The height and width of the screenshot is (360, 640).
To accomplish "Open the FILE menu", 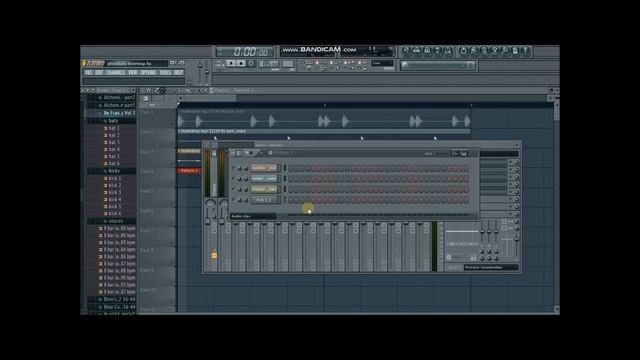I will 88,73.
